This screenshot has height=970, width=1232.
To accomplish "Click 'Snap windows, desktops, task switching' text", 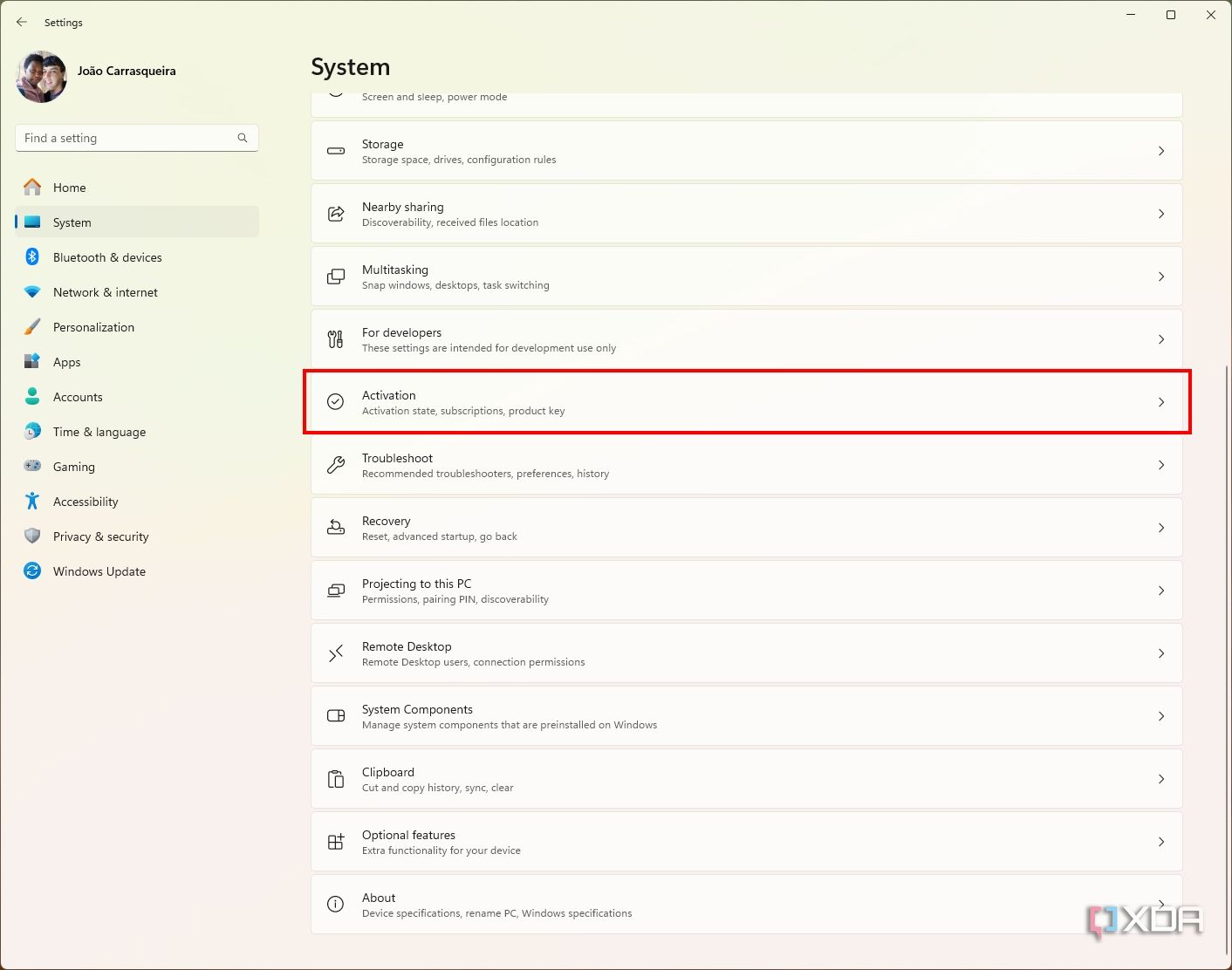I will (x=455, y=285).
